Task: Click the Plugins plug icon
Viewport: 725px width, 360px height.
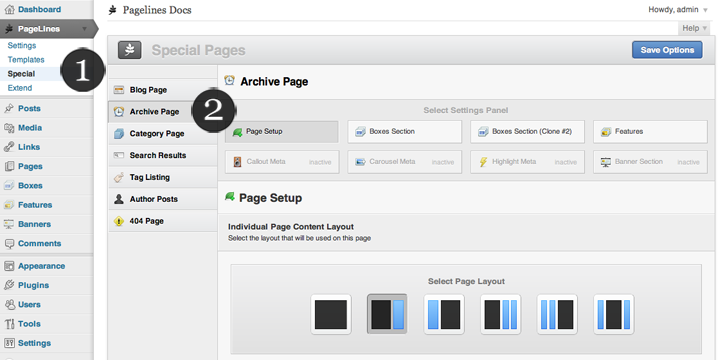Action: [x=9, y=285]
